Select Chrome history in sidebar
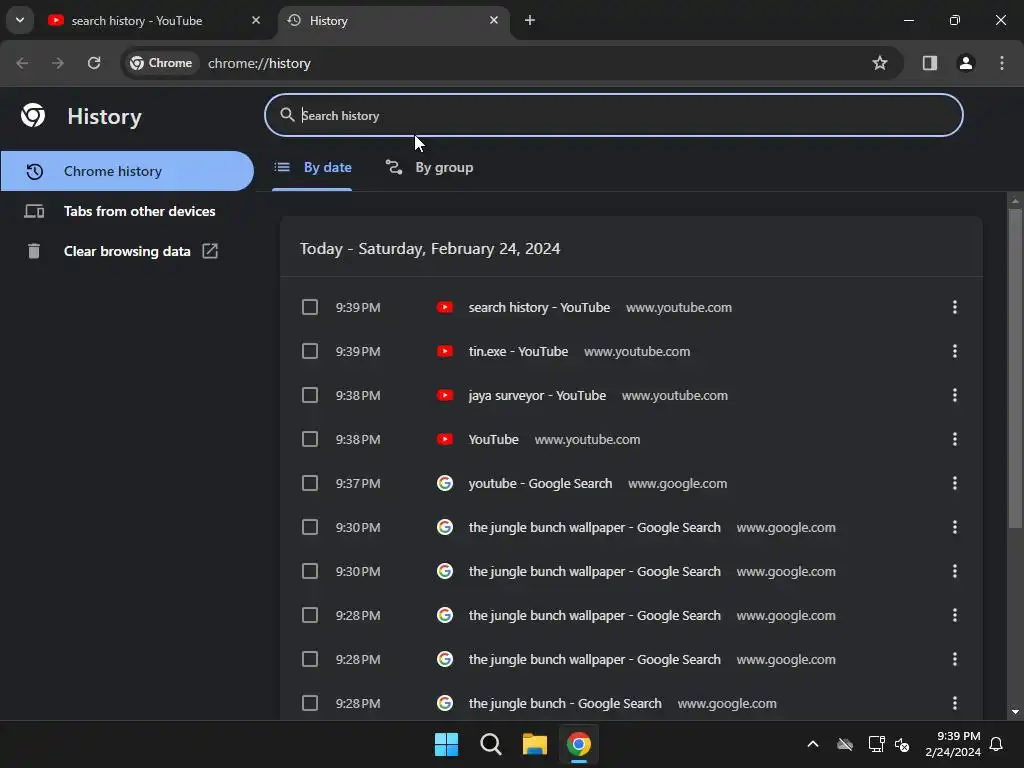This screenshot has width=1024, height=768. point(127,171)
